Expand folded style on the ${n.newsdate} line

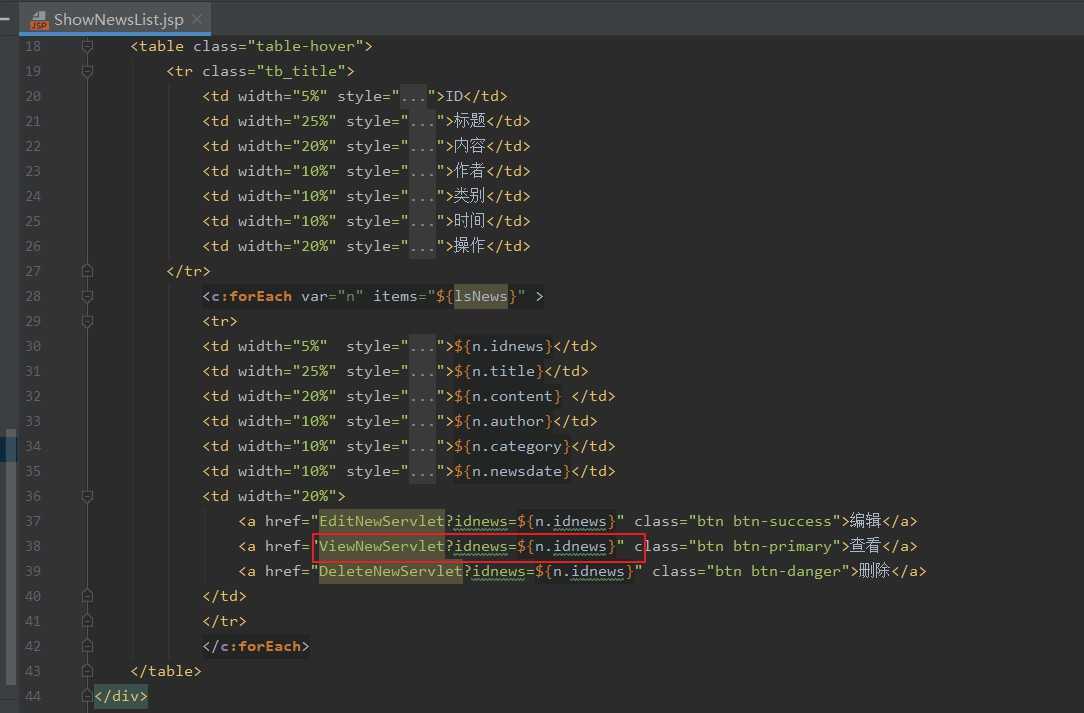tap(422, 470)
